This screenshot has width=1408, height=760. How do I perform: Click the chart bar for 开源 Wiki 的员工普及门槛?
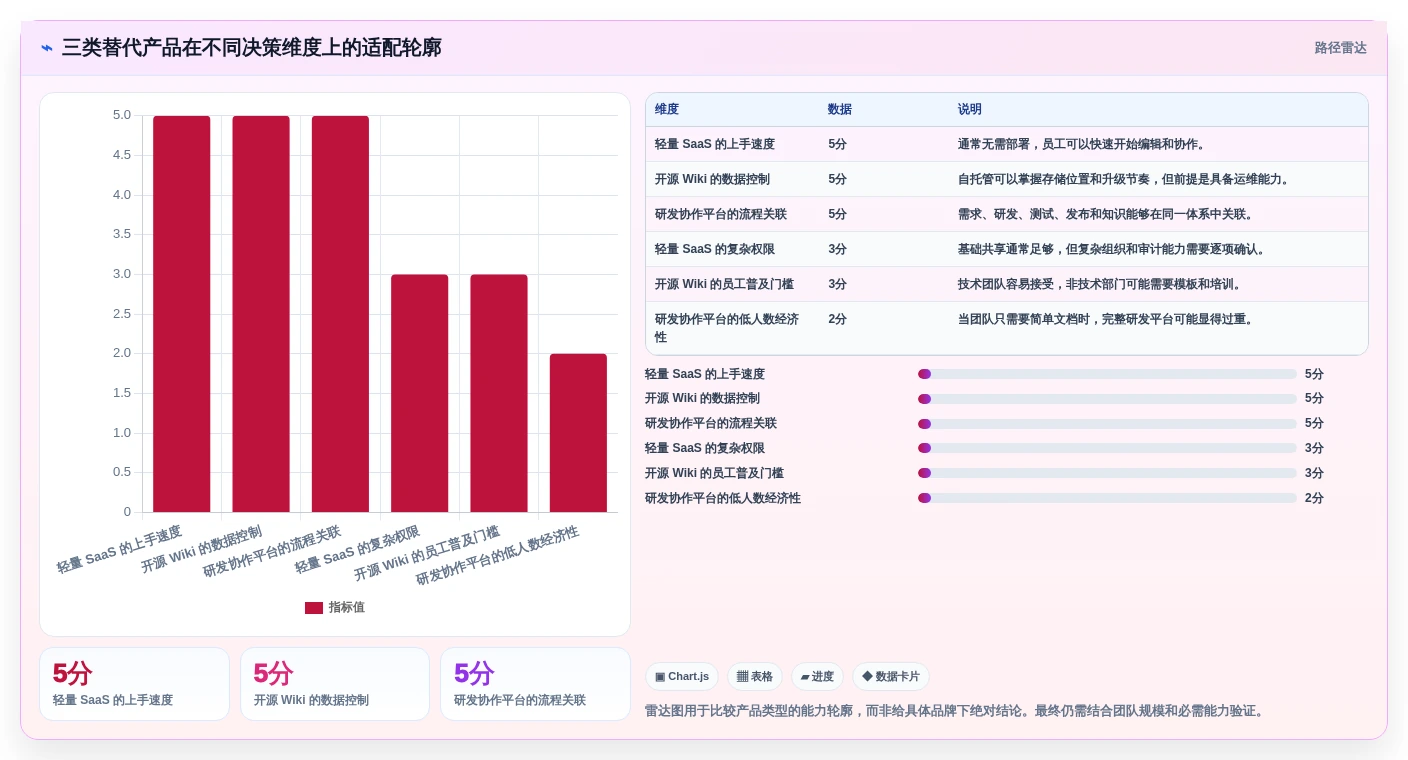click(x=499, y=393)
